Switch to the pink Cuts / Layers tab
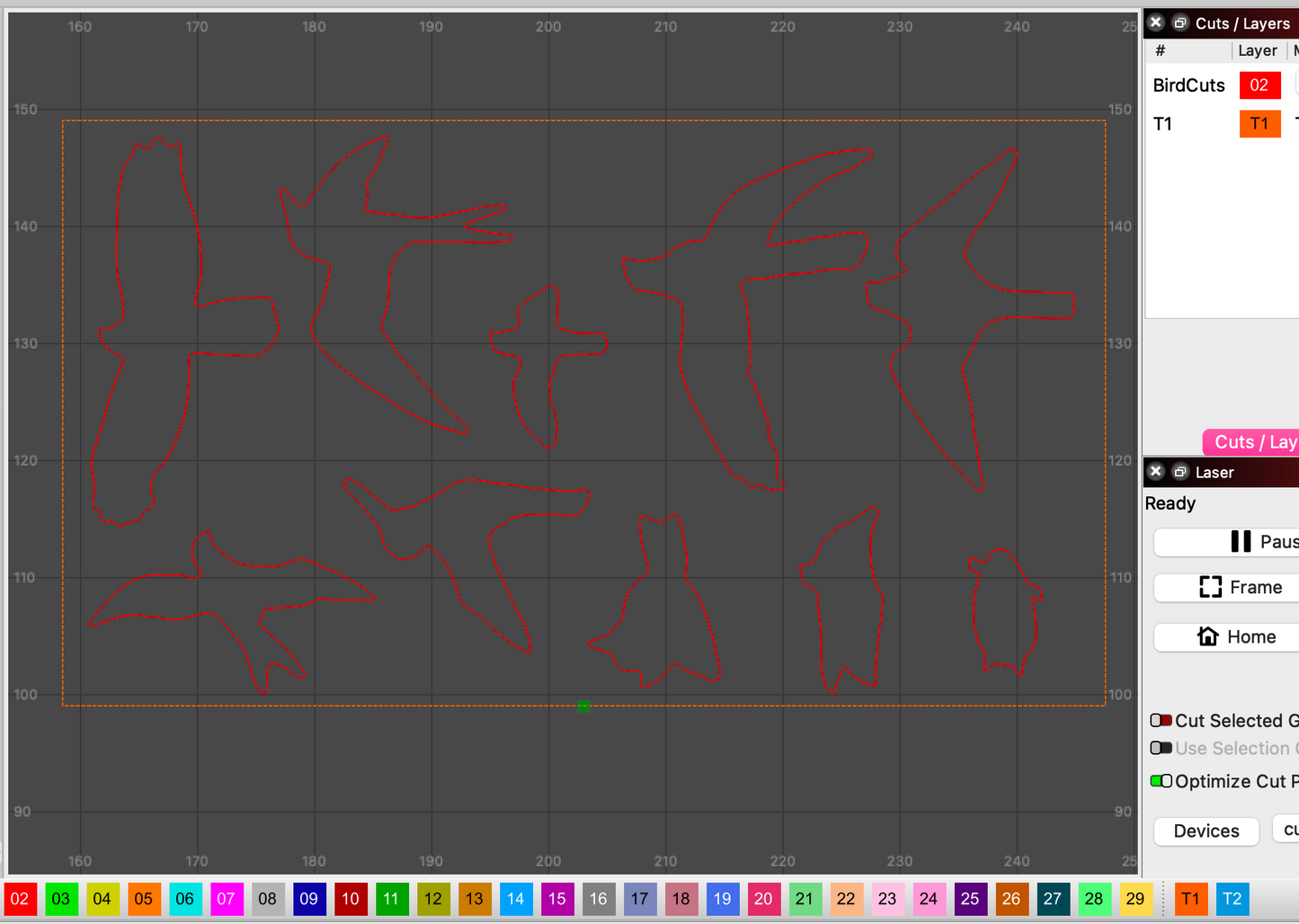Screen dimensions: 1299x924 point(1253,442)
